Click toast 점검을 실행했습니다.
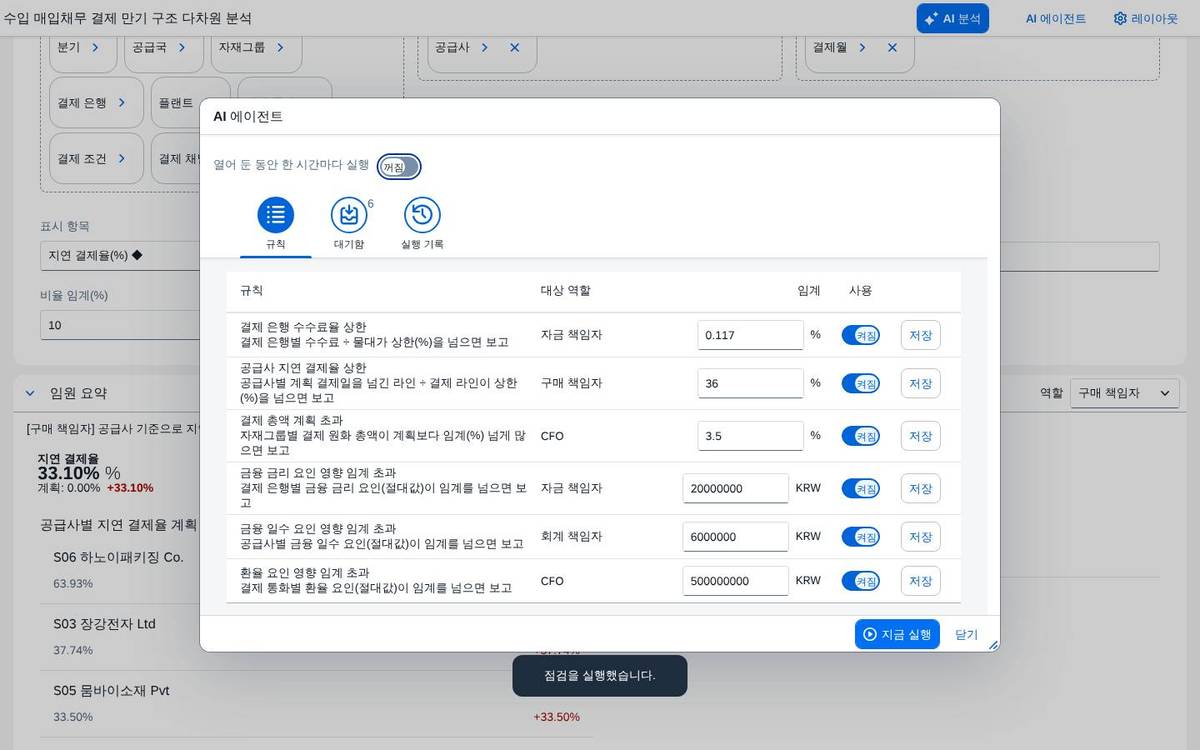The height and width of the screenshot is (750, 1200). (600, 675)
